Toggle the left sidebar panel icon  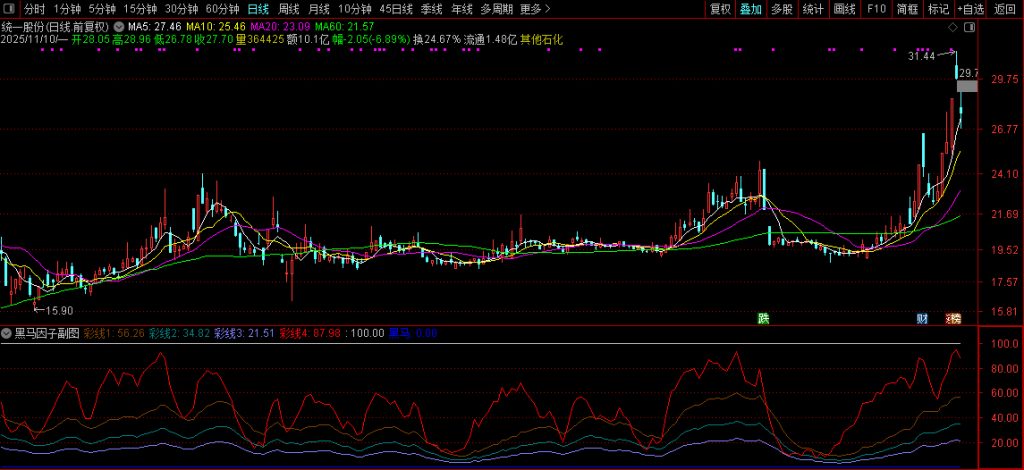[x=11, y=9]
